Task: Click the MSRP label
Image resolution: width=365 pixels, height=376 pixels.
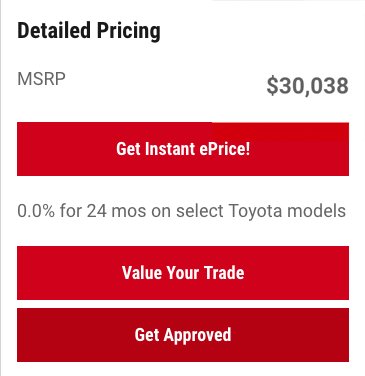Action: tap(41, 79)
